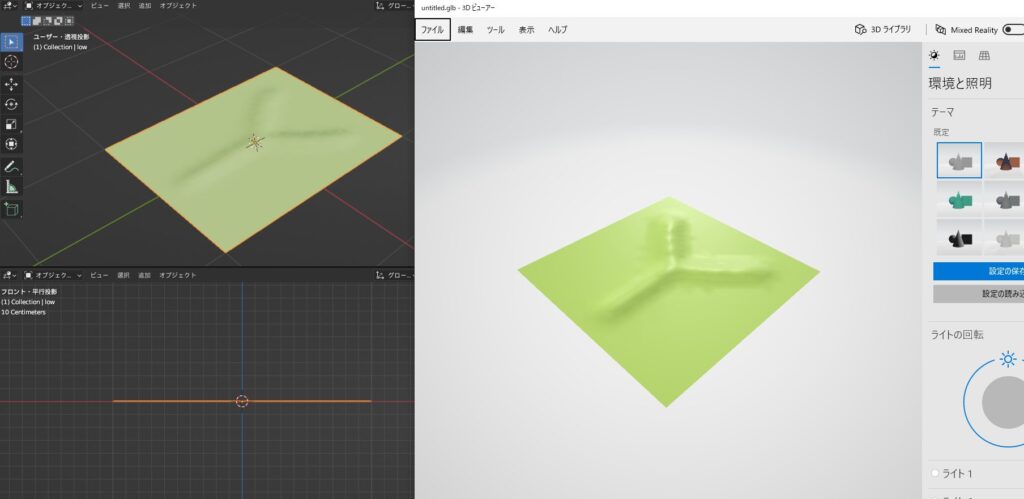
Task: Toggle the Mixed Reality switch
Action: (x=1012, y=30)
